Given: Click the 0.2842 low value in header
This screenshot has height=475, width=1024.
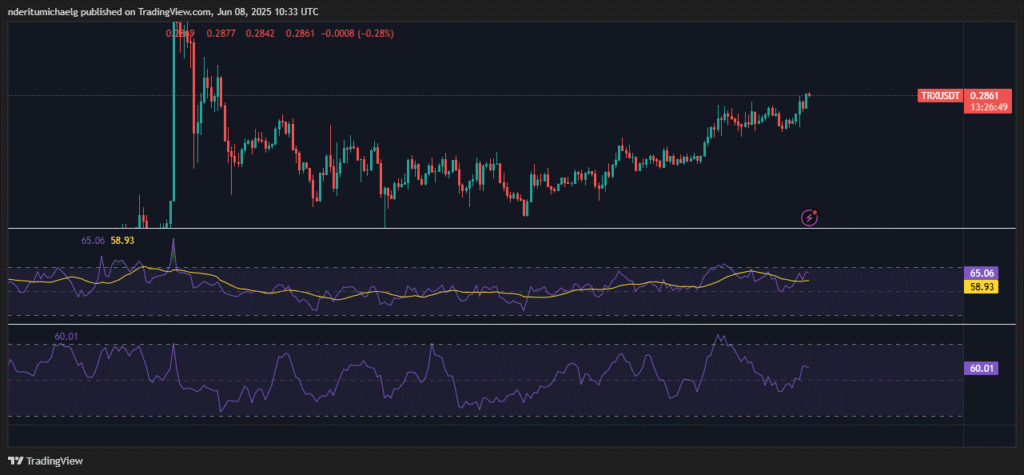Looking at the screenshot, I should click(258, 33).
